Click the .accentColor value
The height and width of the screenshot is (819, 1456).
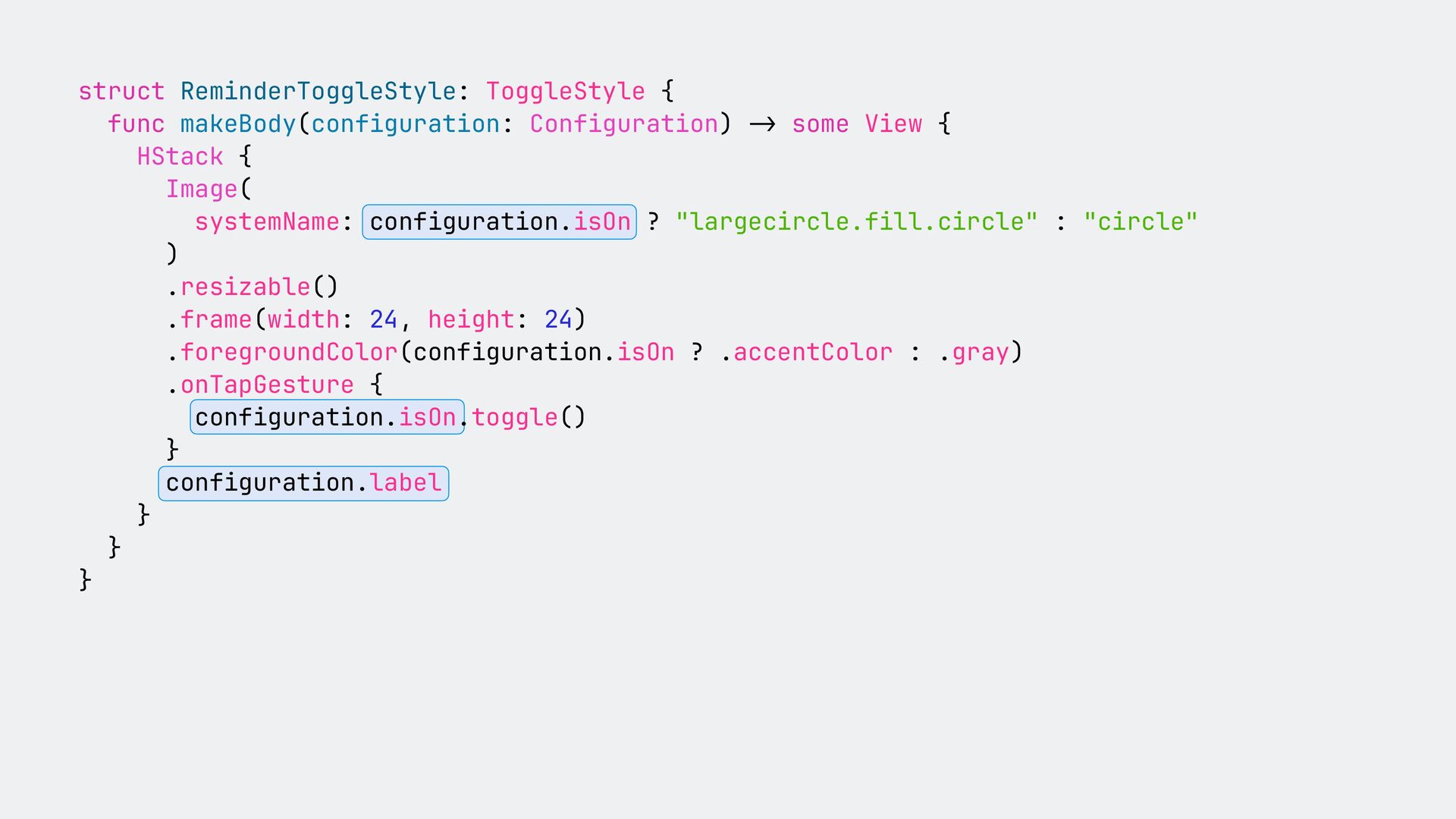pyautogui.click(x=806, y=352)
